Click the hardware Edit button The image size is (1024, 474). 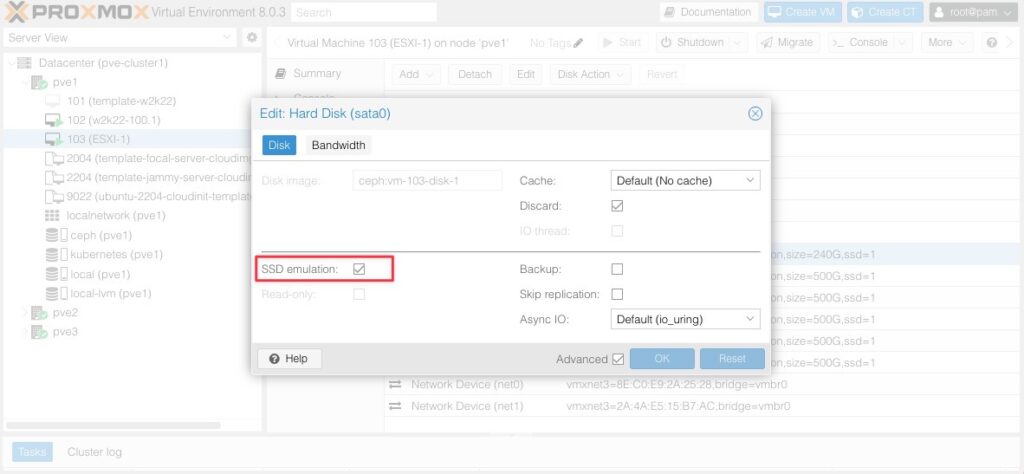click(x=526, y=74)
